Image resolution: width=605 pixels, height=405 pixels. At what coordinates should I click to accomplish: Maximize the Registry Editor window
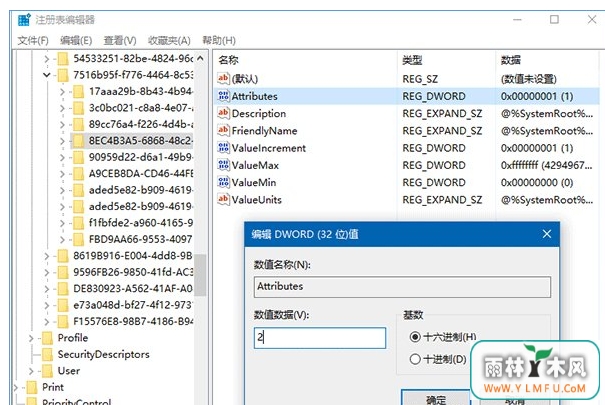[554, 19]
